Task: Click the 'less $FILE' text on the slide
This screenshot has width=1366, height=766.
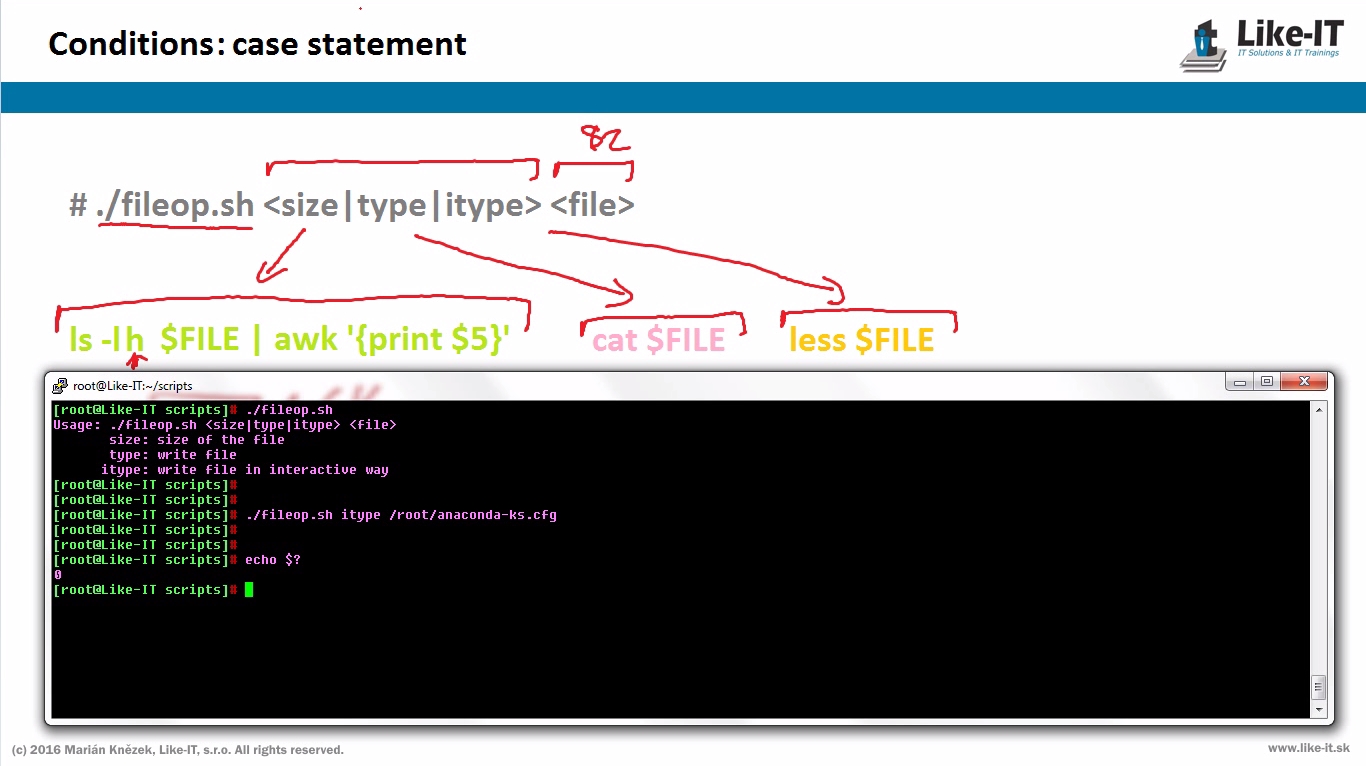Action: click(861, 340)
